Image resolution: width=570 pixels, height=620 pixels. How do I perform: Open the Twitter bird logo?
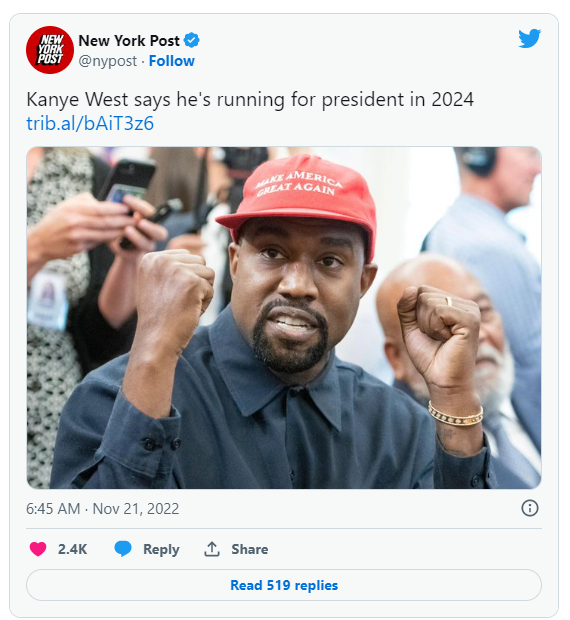click(x=529, y=38)
